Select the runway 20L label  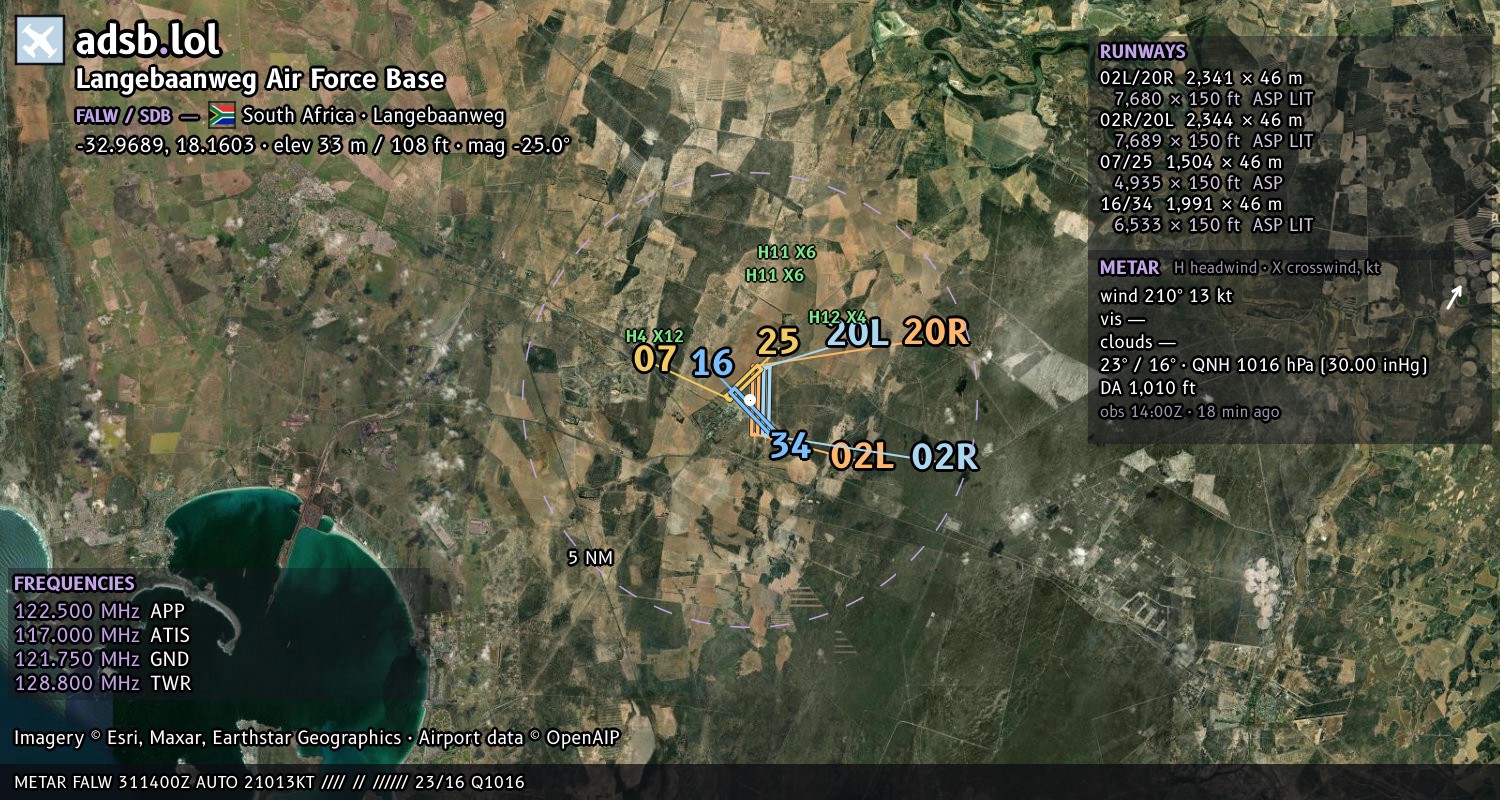click(x=858, y=333)
